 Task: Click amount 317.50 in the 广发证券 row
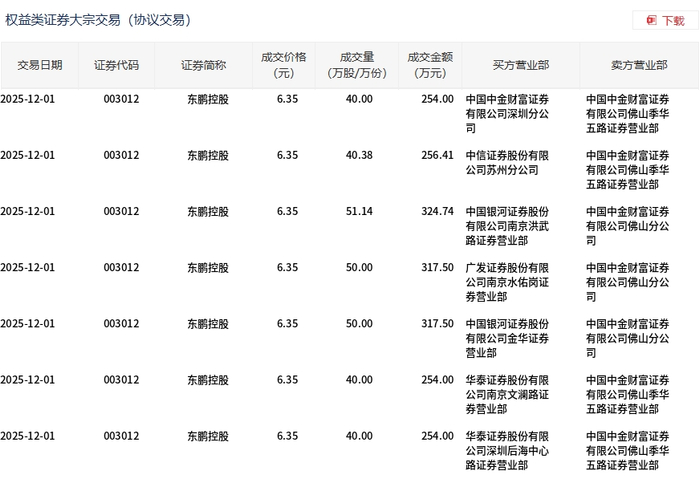438,268
